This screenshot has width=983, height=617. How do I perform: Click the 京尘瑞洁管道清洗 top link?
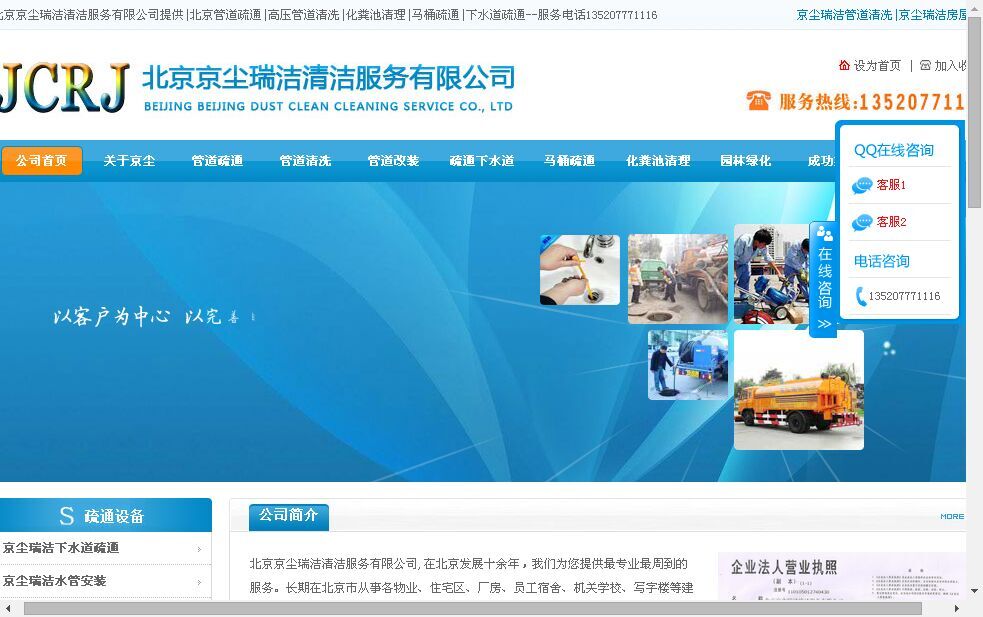(844, 15)
